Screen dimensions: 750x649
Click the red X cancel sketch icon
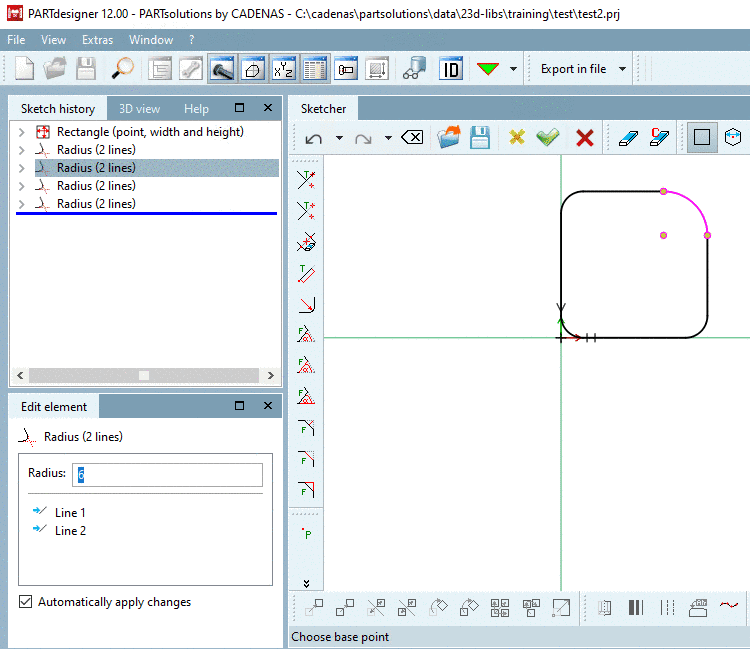click(585, 138)
